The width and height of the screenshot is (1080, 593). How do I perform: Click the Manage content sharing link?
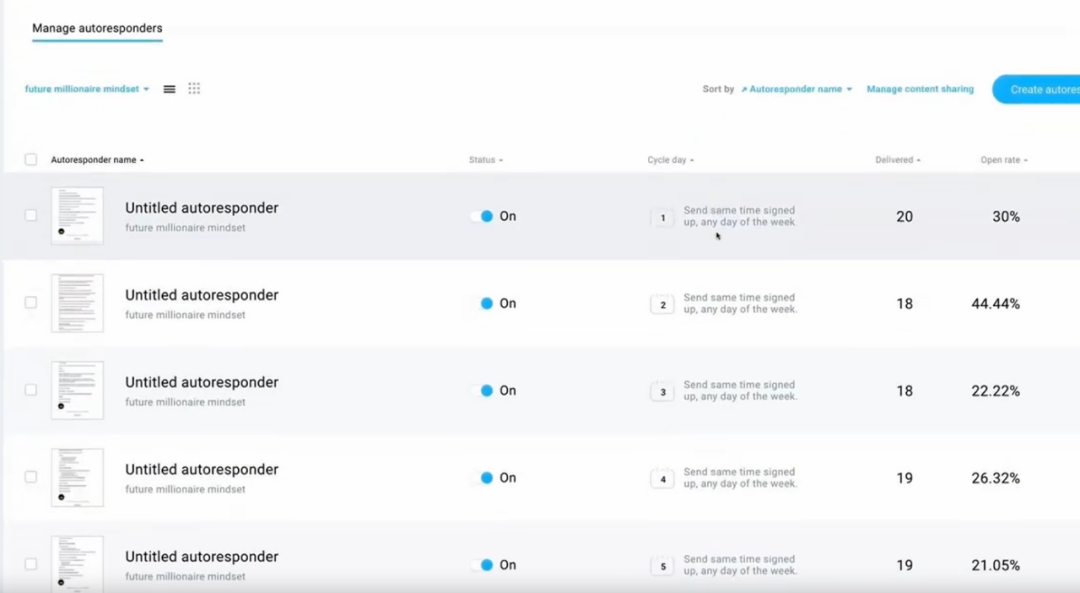tap(919, 89)
